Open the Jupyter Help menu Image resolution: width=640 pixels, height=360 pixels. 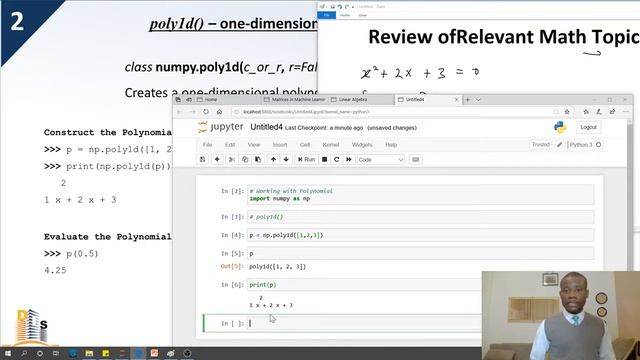(x=391, y=145)
